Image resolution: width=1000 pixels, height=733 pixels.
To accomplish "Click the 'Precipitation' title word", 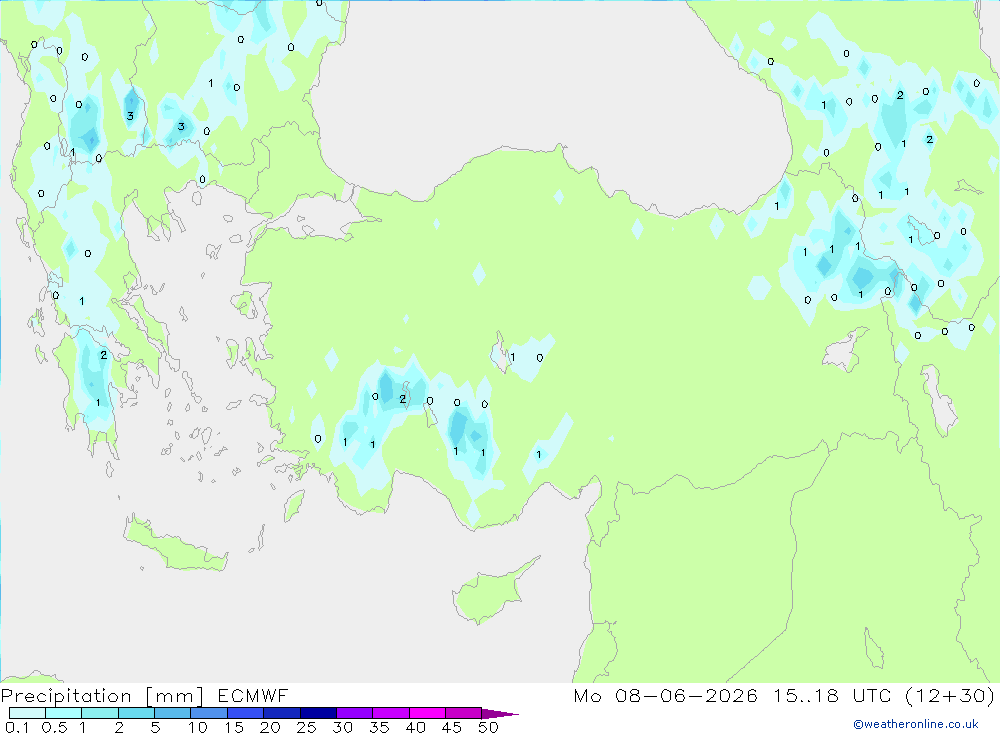I will tap(66, 696).
